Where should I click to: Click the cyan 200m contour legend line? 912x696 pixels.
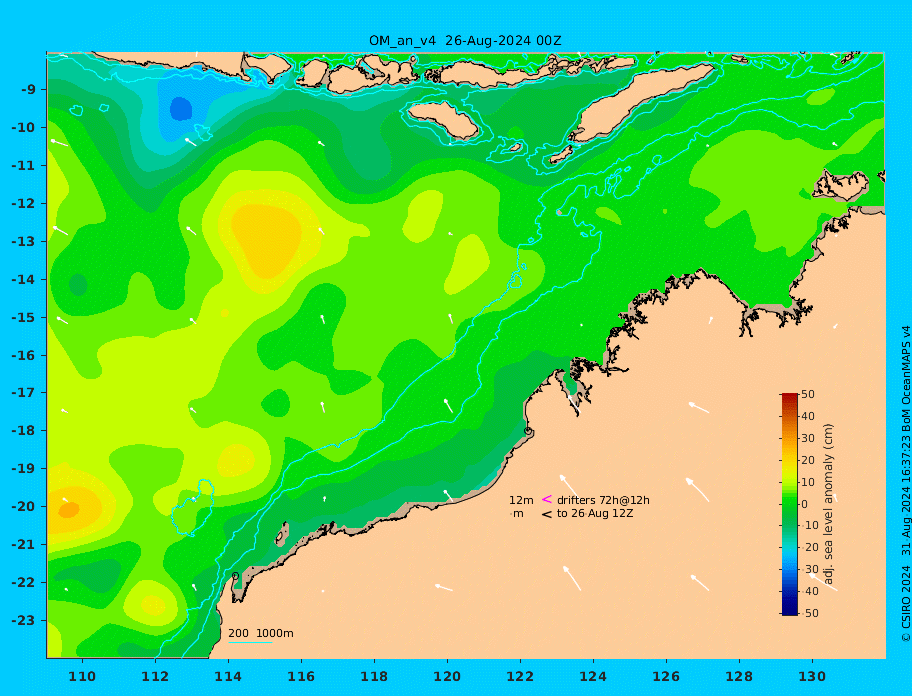coord(250,643)
